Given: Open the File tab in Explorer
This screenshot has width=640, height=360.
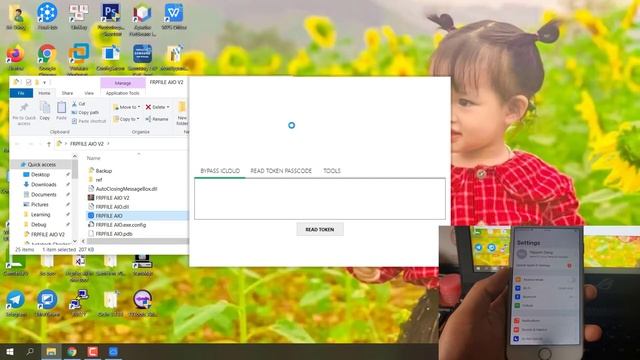Looking at the screenshot, I should point(21,93).
